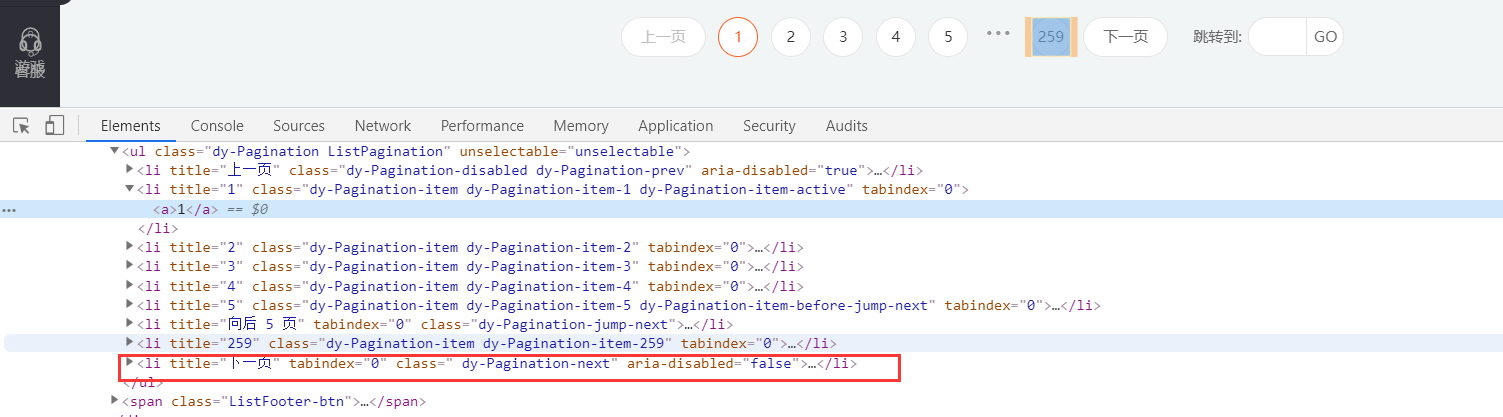Expand the li title 2 node
The width and height of the screenshot is (1503, 417).
click(130, 247)
